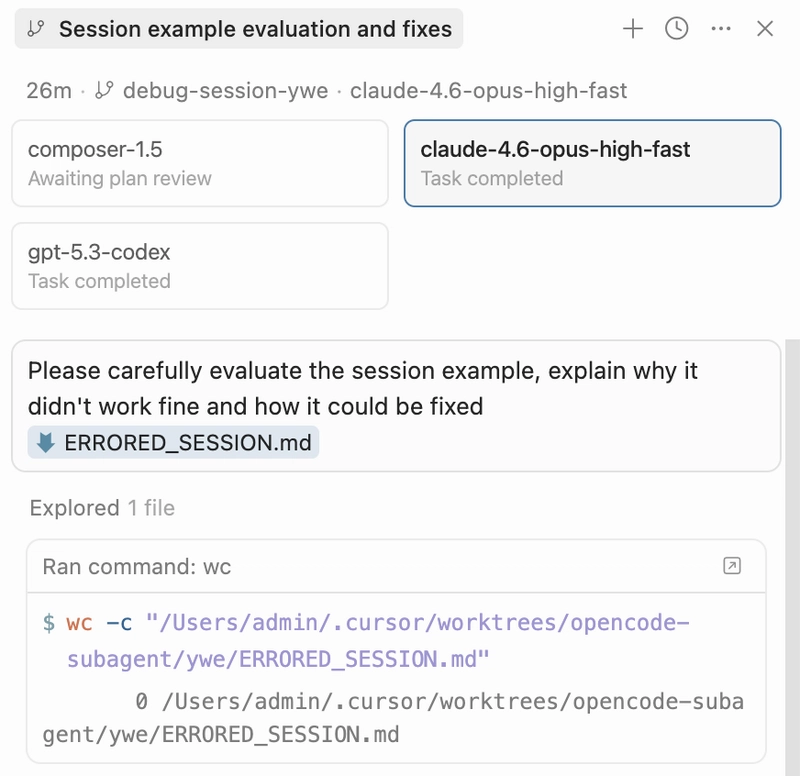Collapse the "Ran command: wc" block header
Viewport: 800px width, 776px height.
[x=137, y=567]
